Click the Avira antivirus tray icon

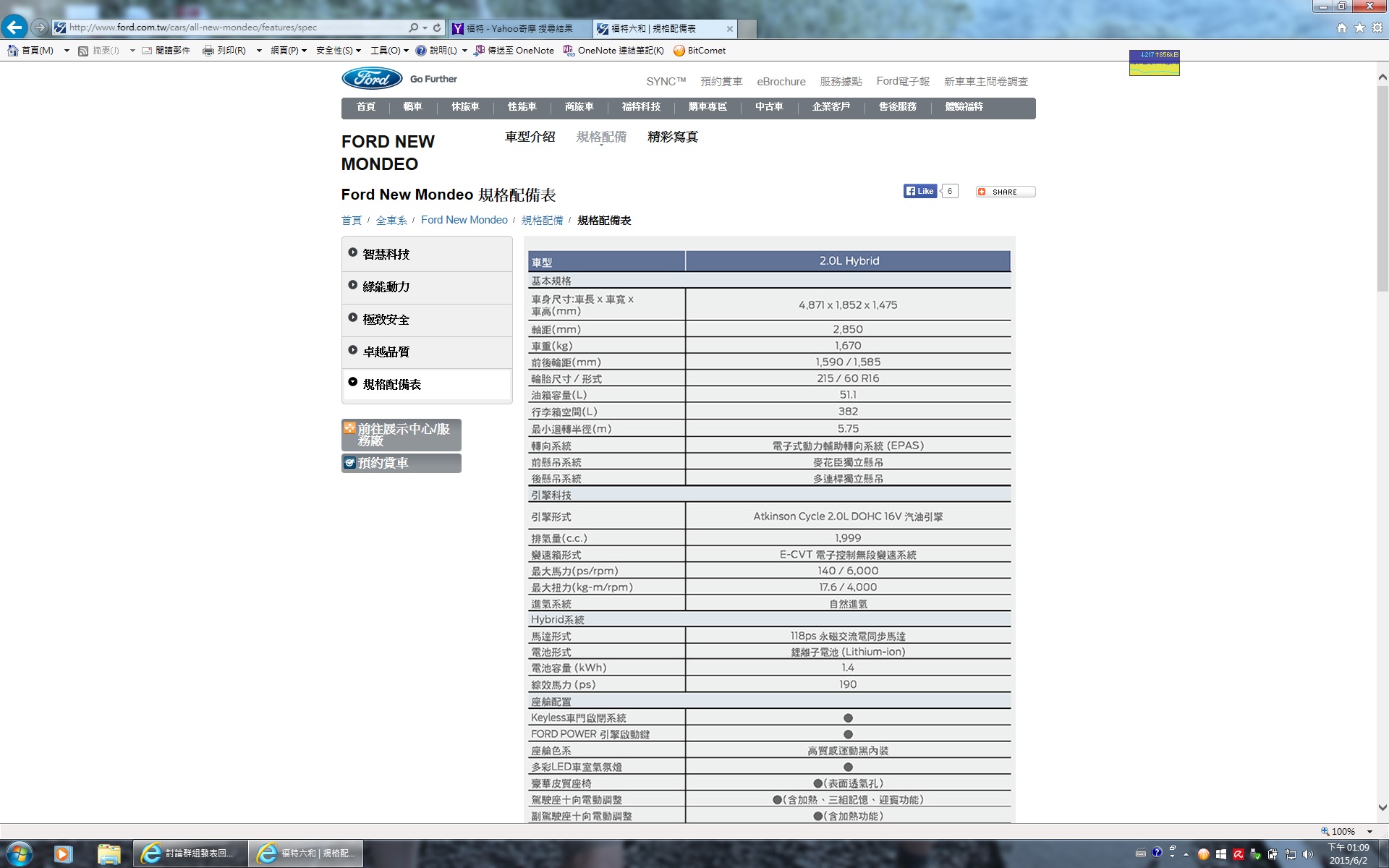click(1239, 854)
